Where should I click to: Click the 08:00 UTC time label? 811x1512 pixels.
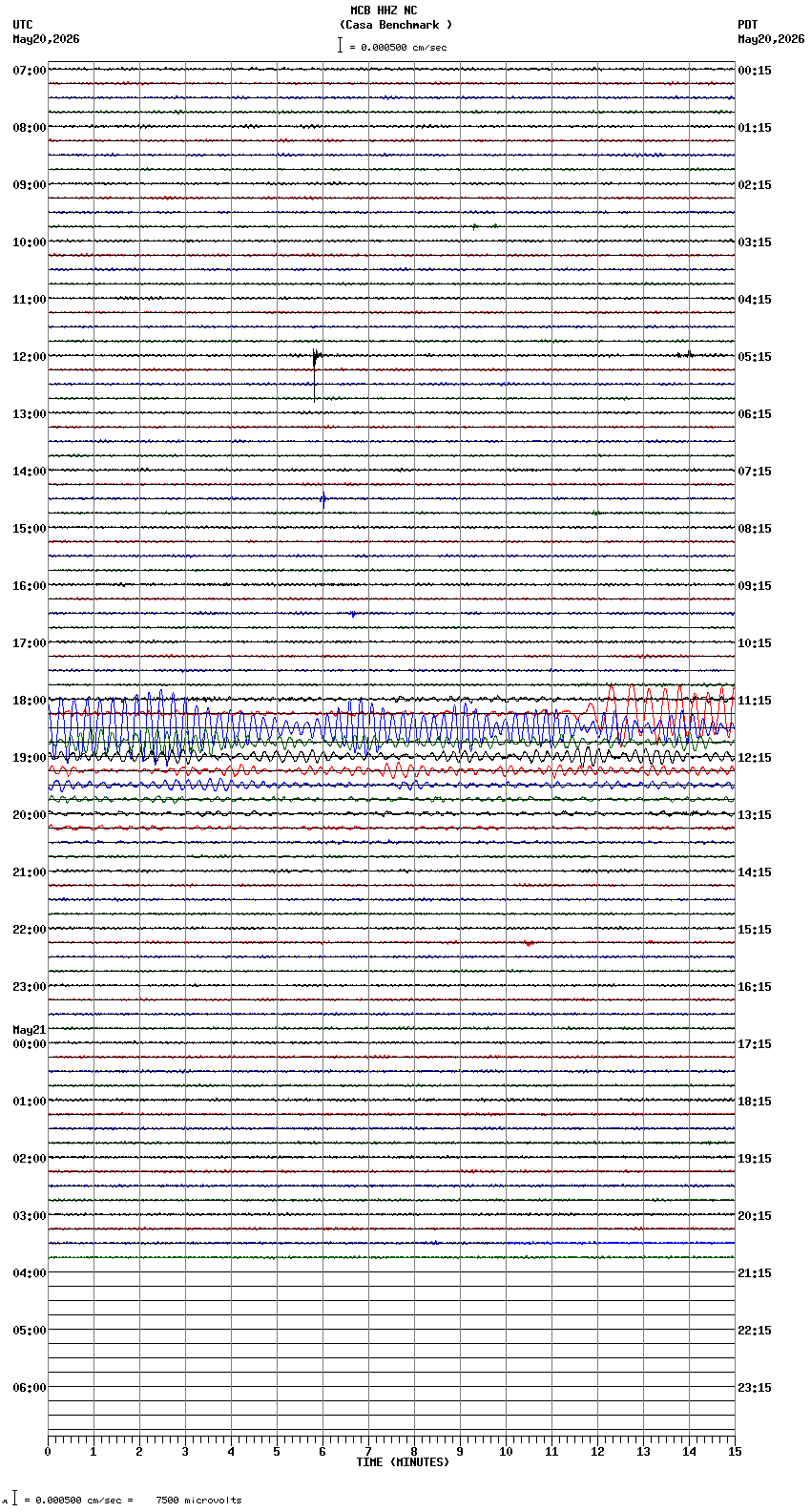(x=30, y=128)
